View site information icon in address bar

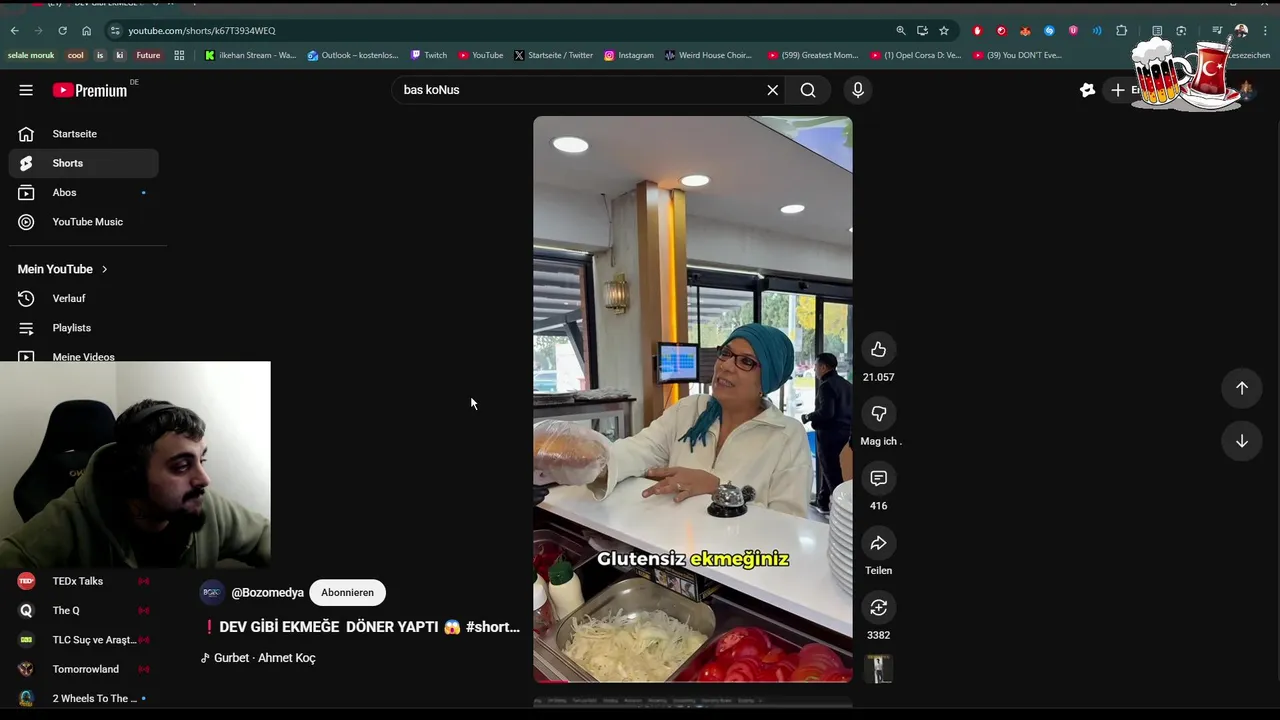pyautogui.click(x=115, y=31)
